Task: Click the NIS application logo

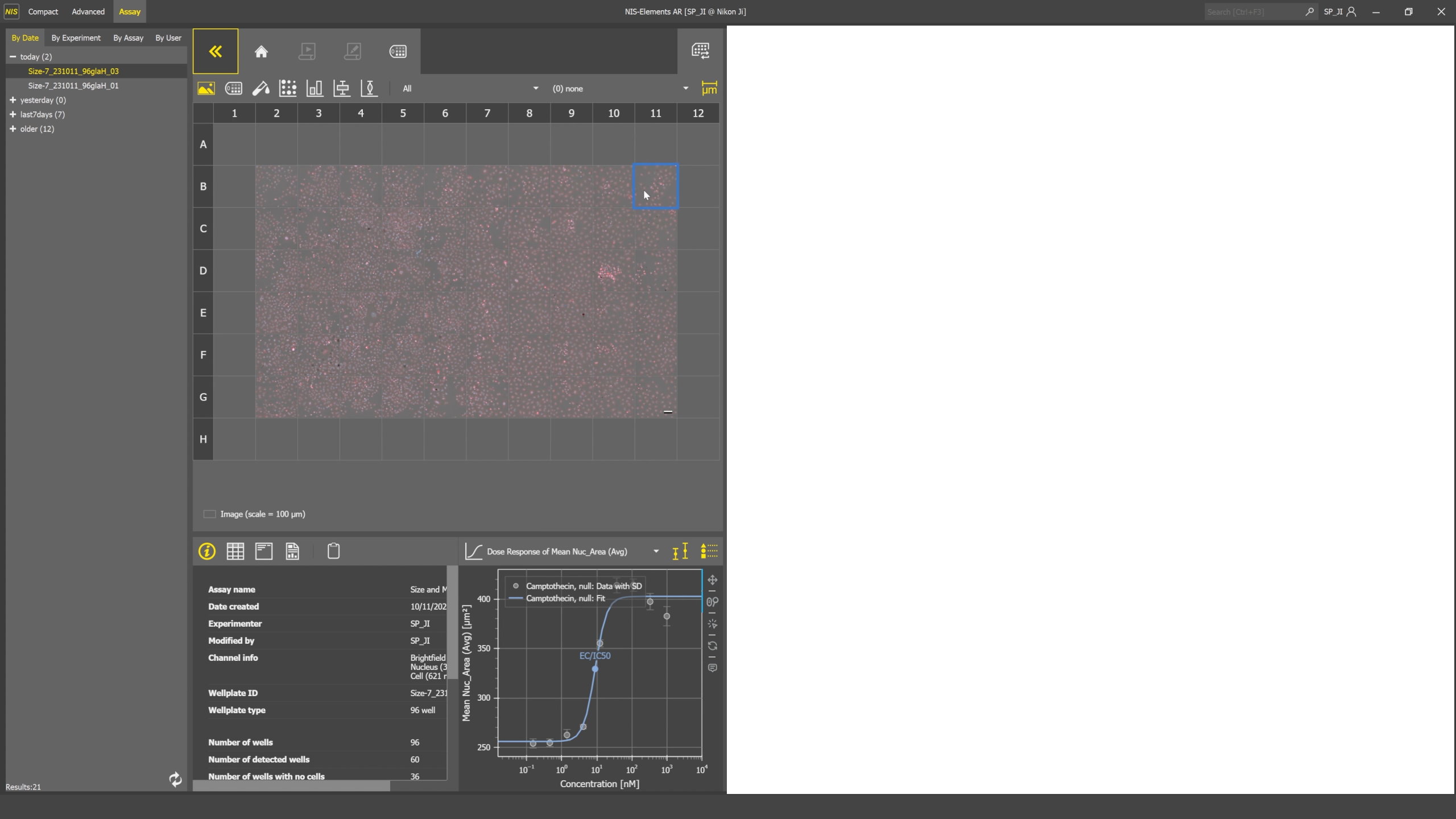Action: (11, 11)
